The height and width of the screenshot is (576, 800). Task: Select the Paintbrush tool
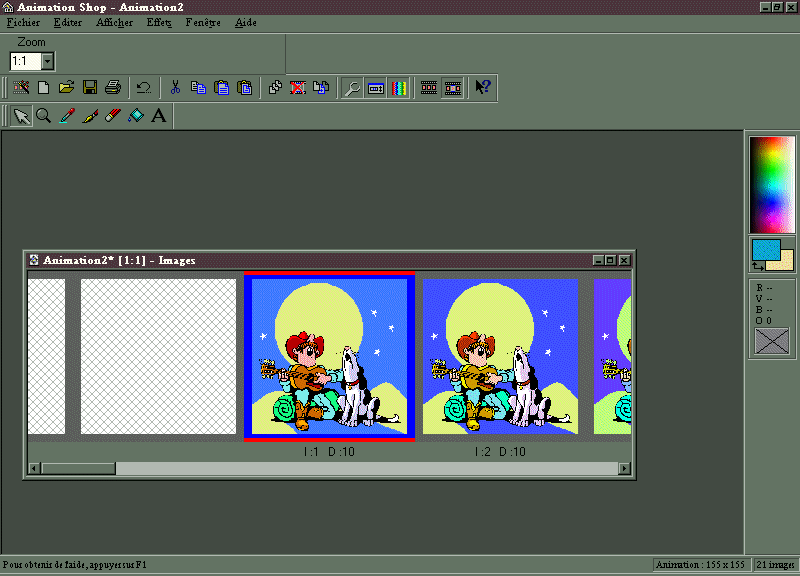[90, 116]
